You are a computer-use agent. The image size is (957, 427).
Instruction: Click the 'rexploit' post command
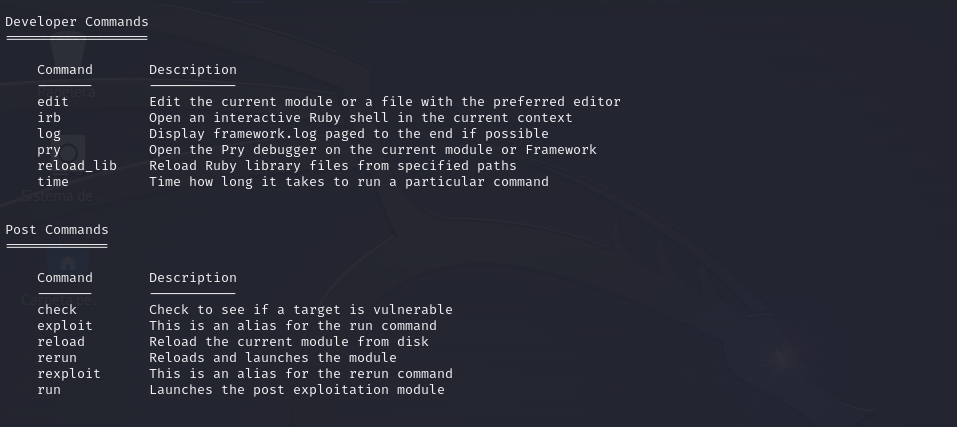tap(69, 373)
